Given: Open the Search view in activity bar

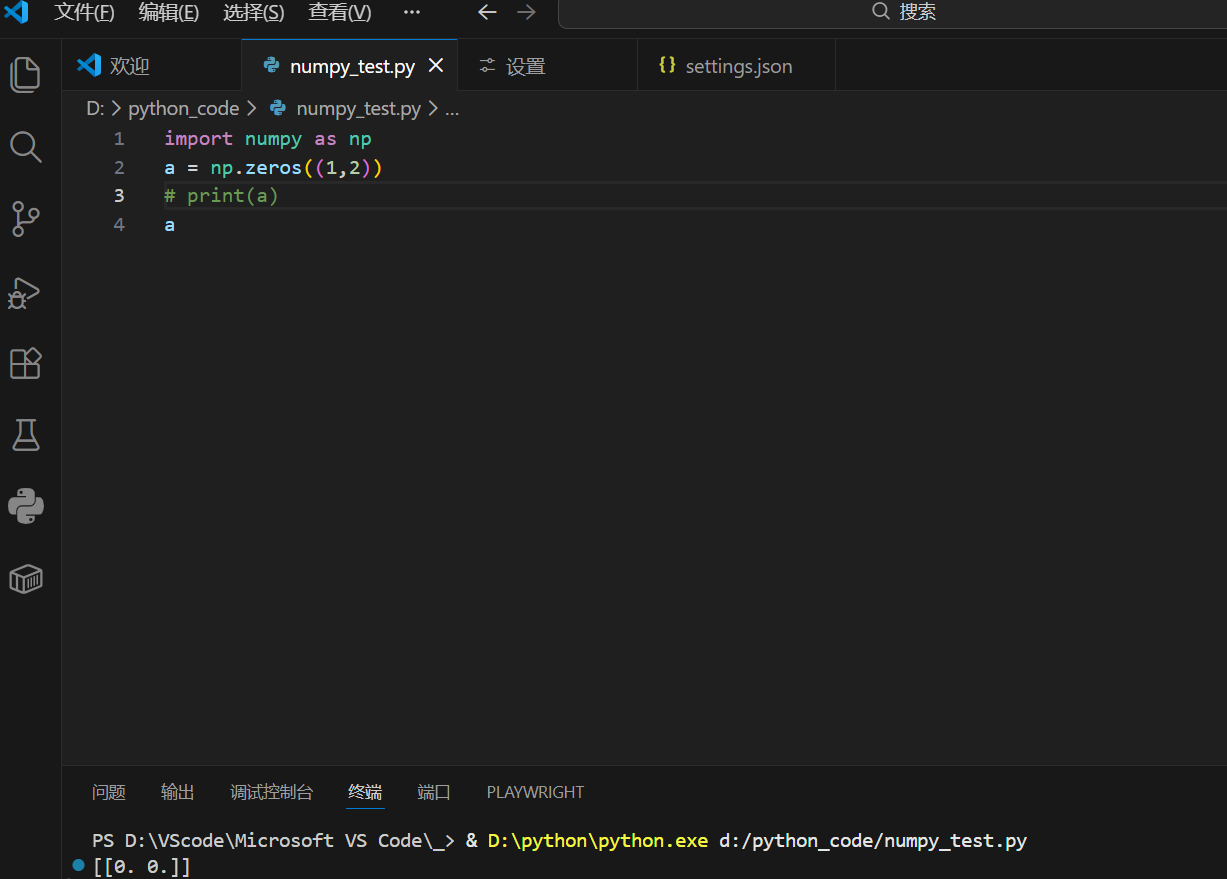Looking at the screenshot, I should [26, 147].
